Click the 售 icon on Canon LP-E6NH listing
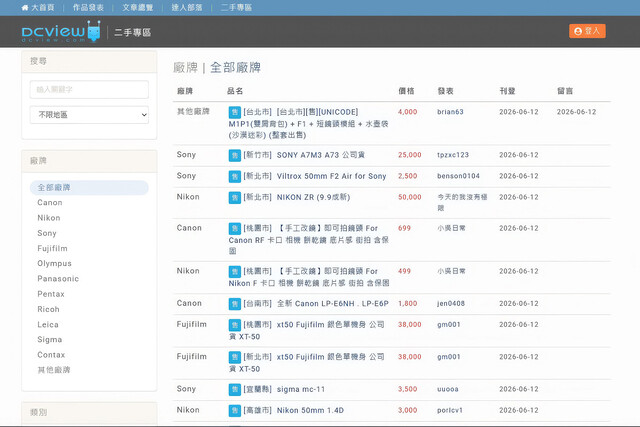The height and width of the screenshot is (427, 640). pyautogui.click(x=235, y=304)
